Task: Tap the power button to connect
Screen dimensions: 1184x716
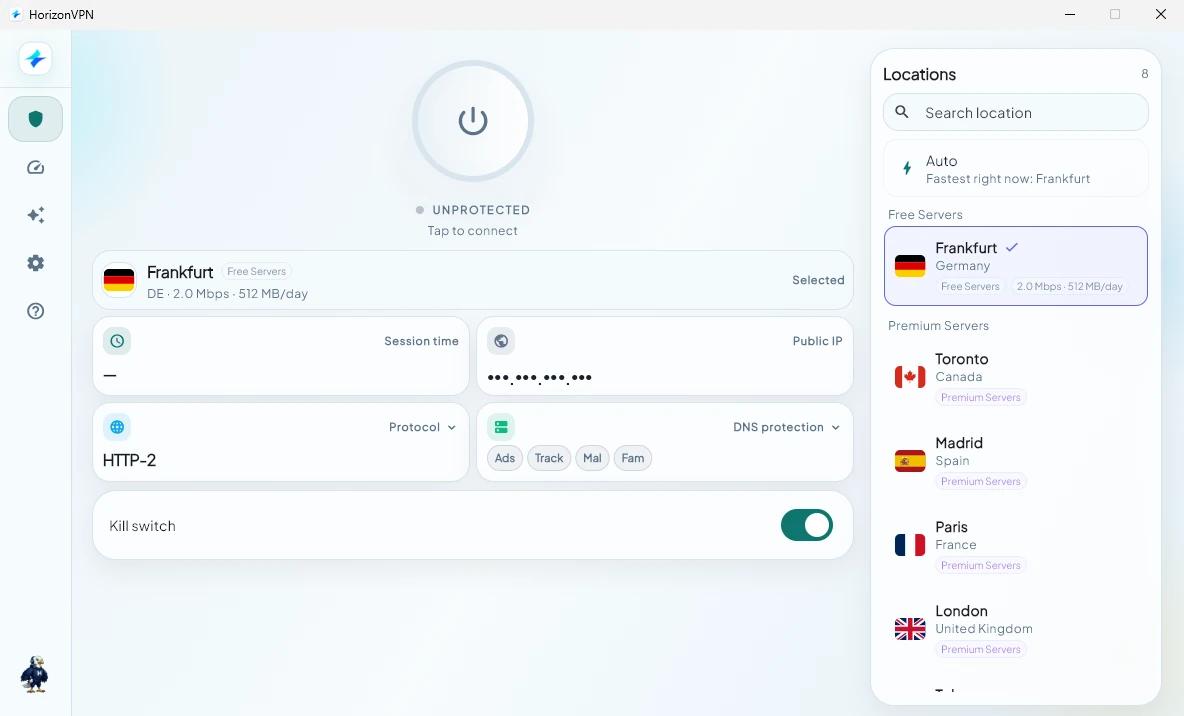Action: [473, 121]
